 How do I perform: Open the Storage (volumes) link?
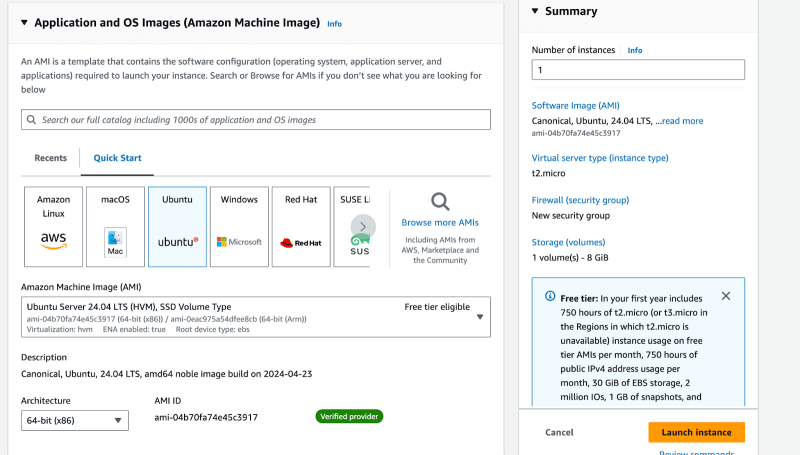click(568, 242)
